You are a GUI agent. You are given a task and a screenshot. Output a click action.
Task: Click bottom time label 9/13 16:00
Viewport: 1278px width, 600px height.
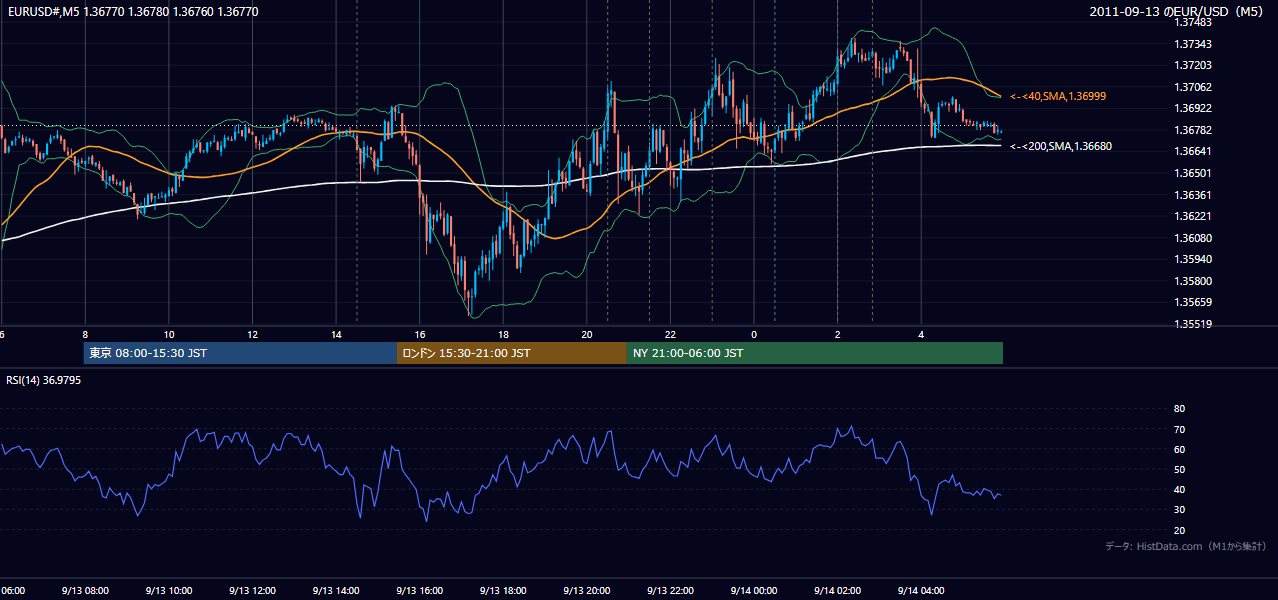tap(420, 591)
